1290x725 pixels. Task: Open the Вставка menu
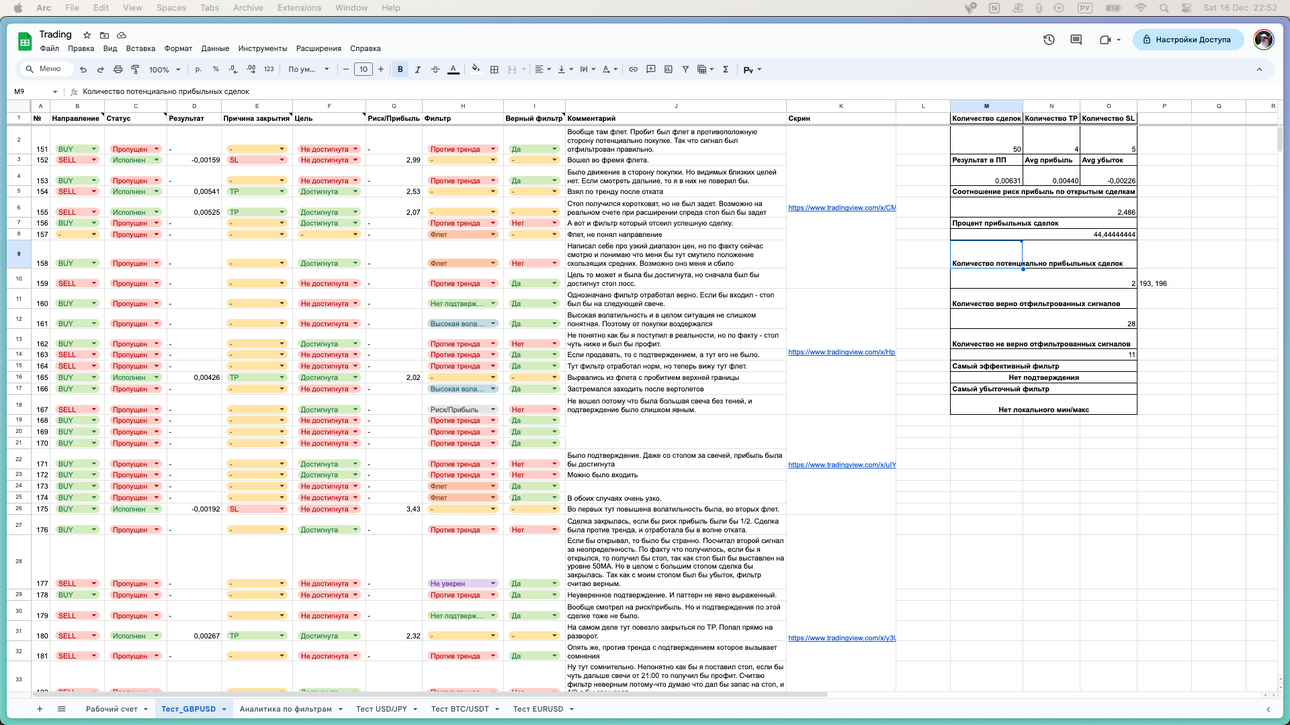pyautogui.click(x=140, y=48)
